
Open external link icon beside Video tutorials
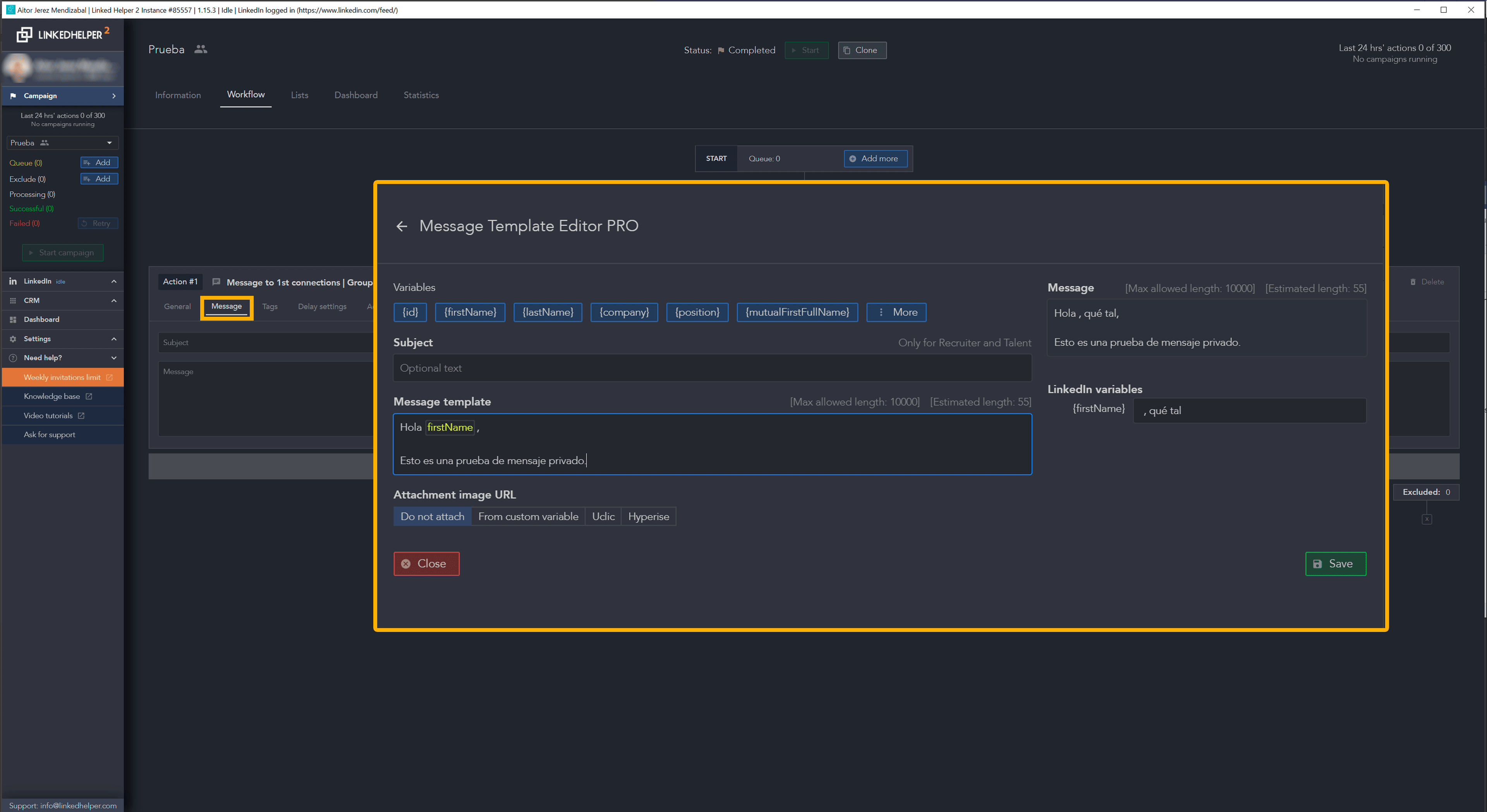click(x=81, y=415)
